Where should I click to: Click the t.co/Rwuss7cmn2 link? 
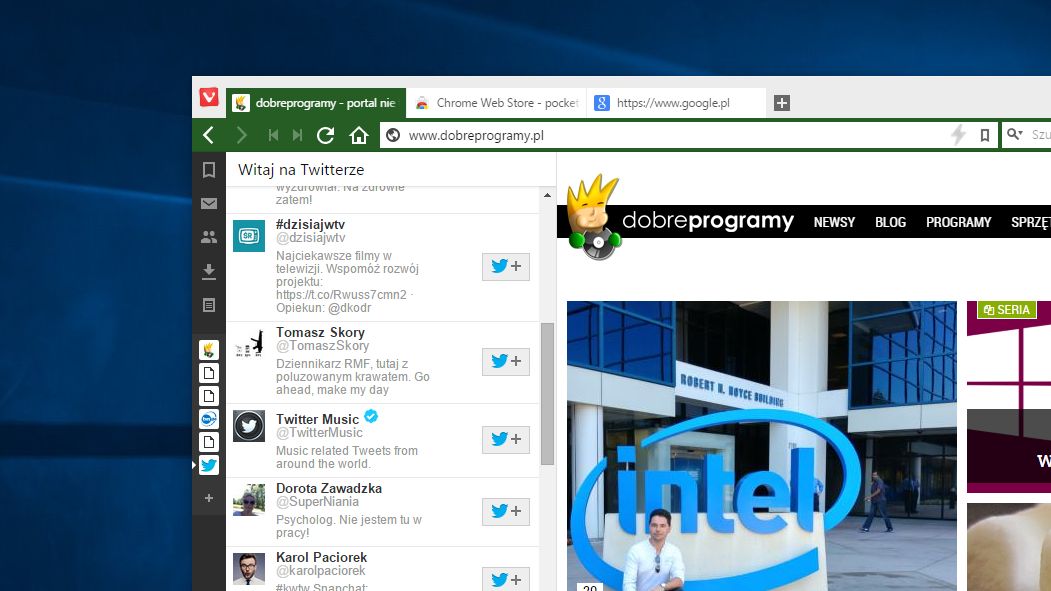pos(341,295)
